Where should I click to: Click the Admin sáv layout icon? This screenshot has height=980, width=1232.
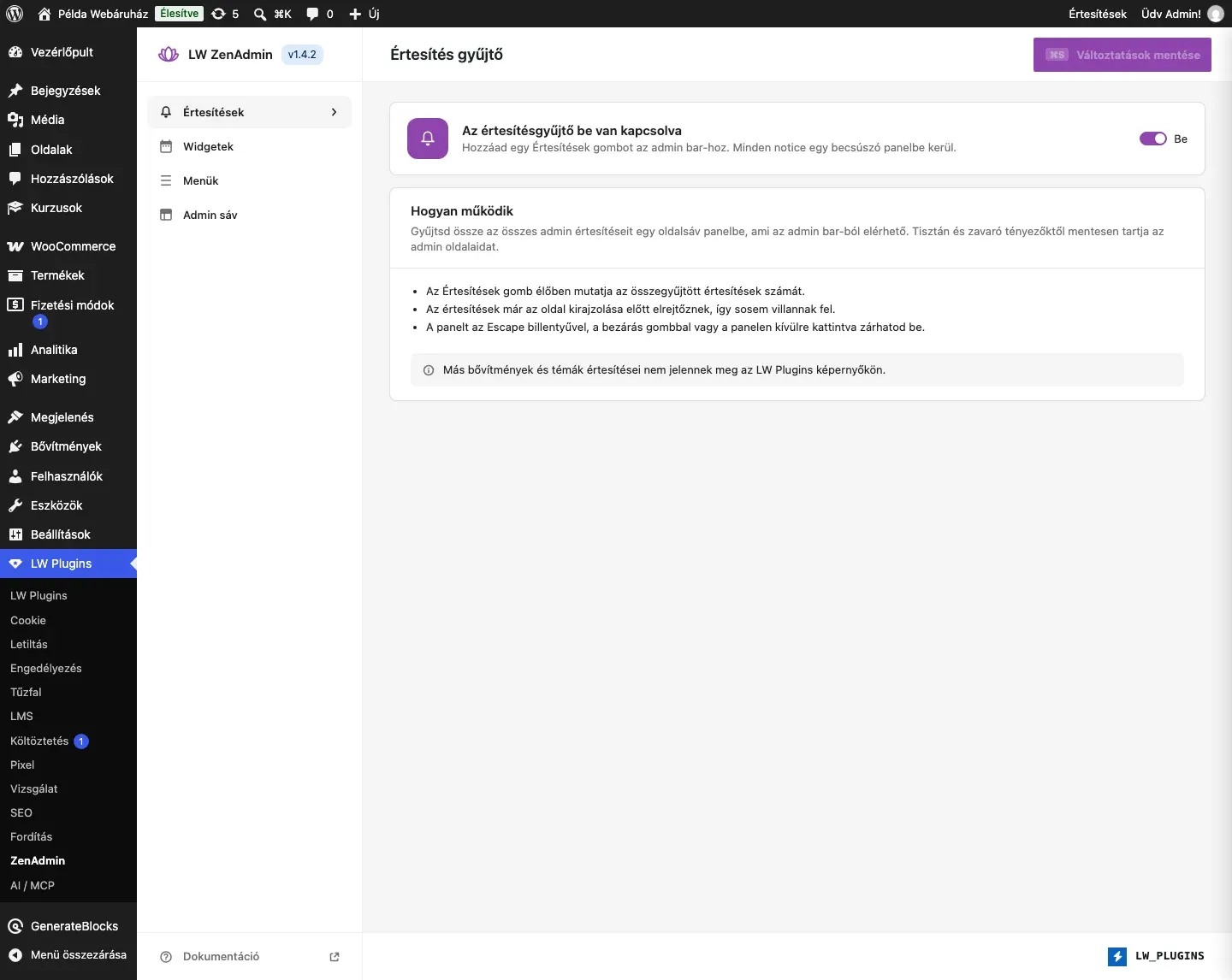pos(166,215)
